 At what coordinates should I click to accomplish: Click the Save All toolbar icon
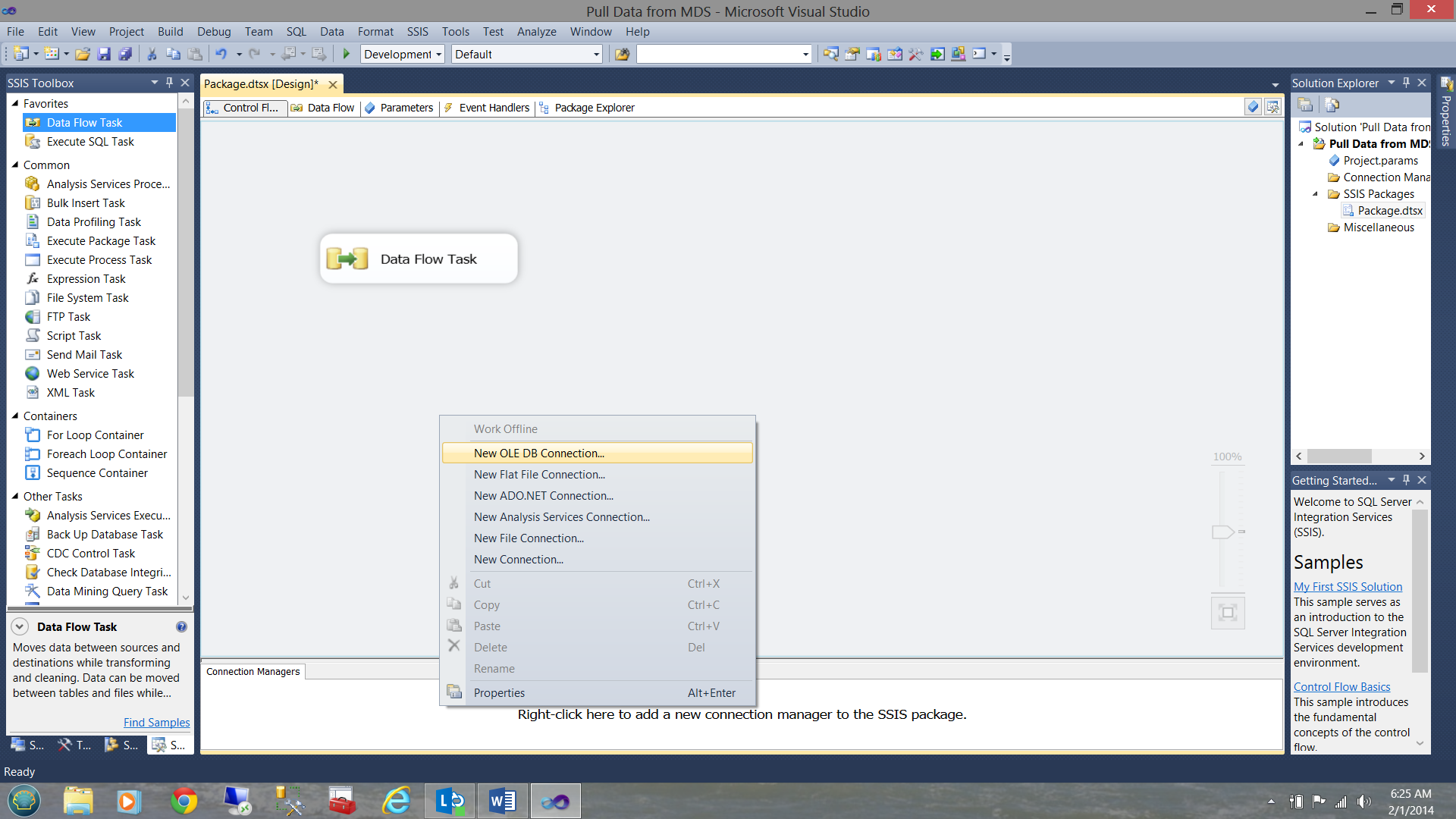coord(125,54)
